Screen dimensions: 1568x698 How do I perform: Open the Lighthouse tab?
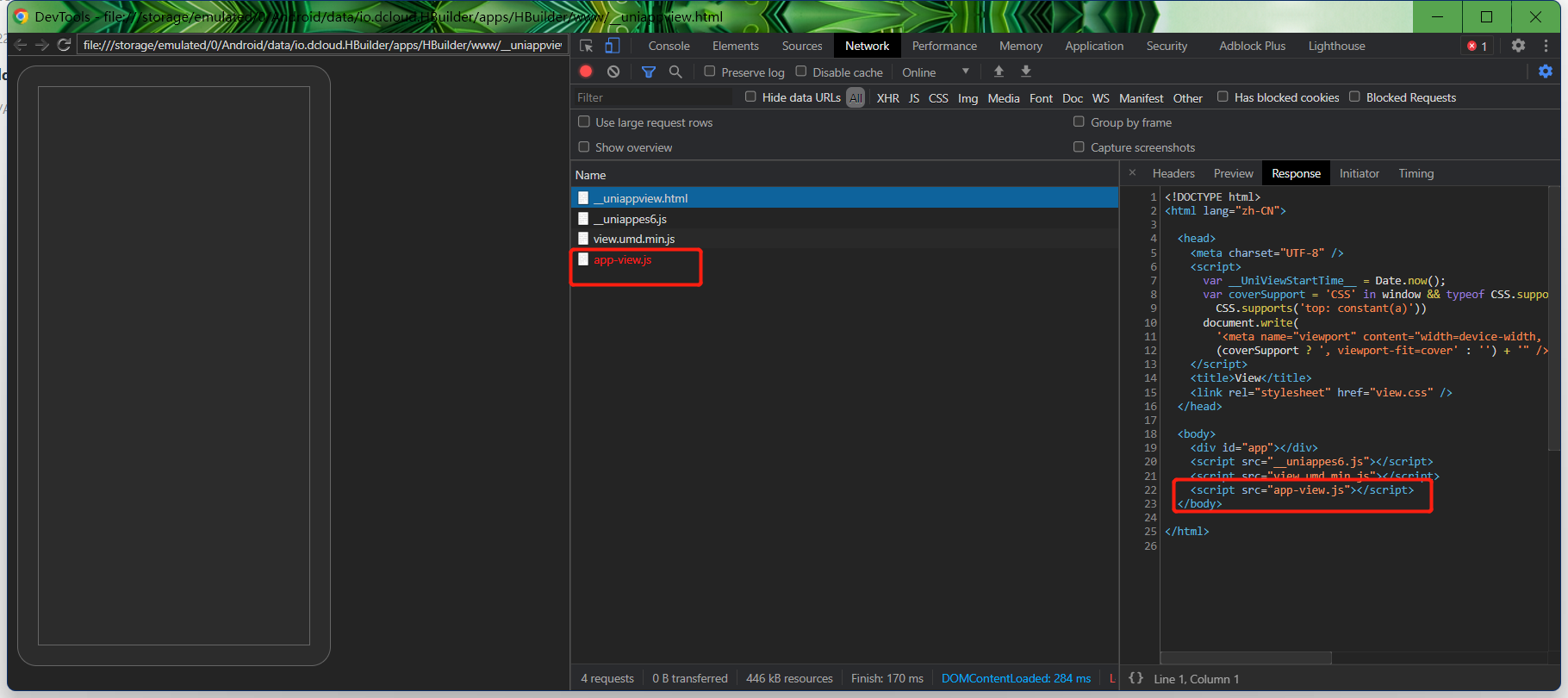[x=1336, y=46]
